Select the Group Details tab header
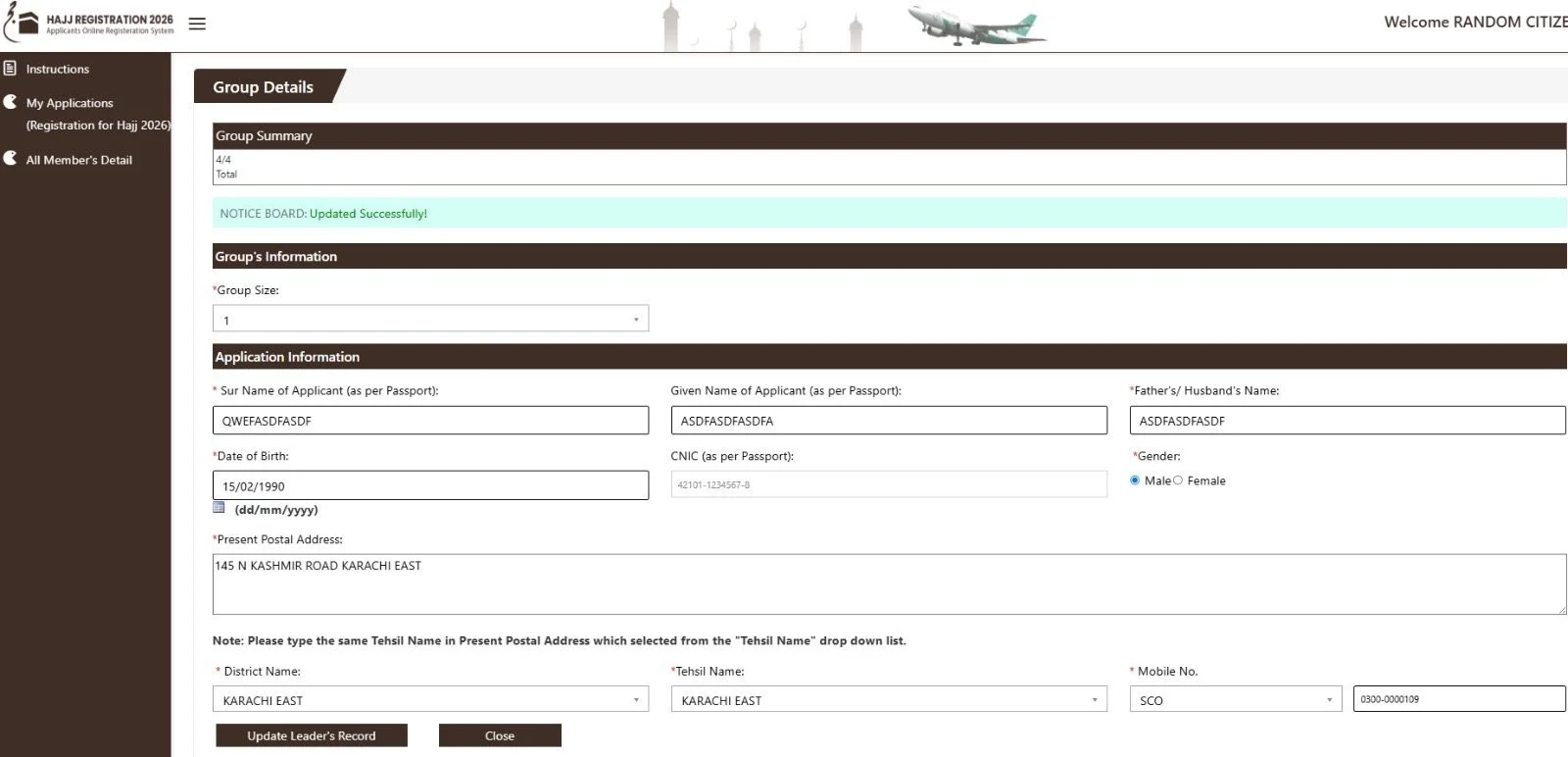Screen dimensions: 1568x757 click(x=263, y=86)
